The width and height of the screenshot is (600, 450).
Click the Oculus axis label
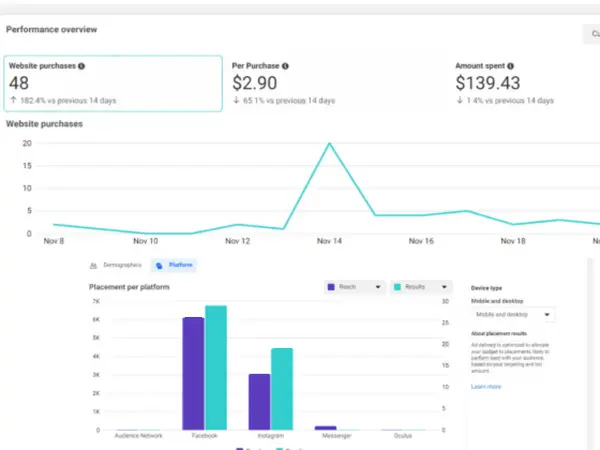403,435
